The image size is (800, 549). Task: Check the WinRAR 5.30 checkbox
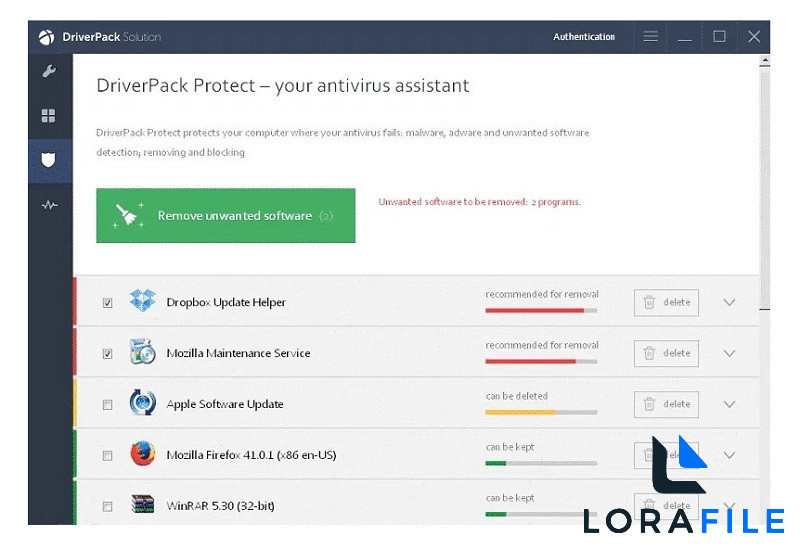tap(108, 507)
